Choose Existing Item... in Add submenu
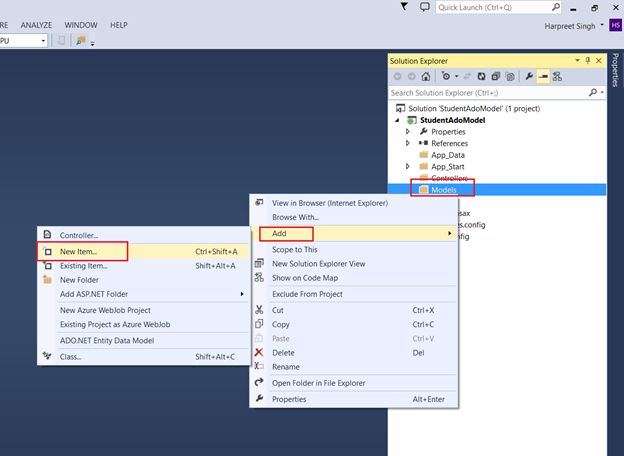Screen dimensions: 624x456 [x=143, y=266]
